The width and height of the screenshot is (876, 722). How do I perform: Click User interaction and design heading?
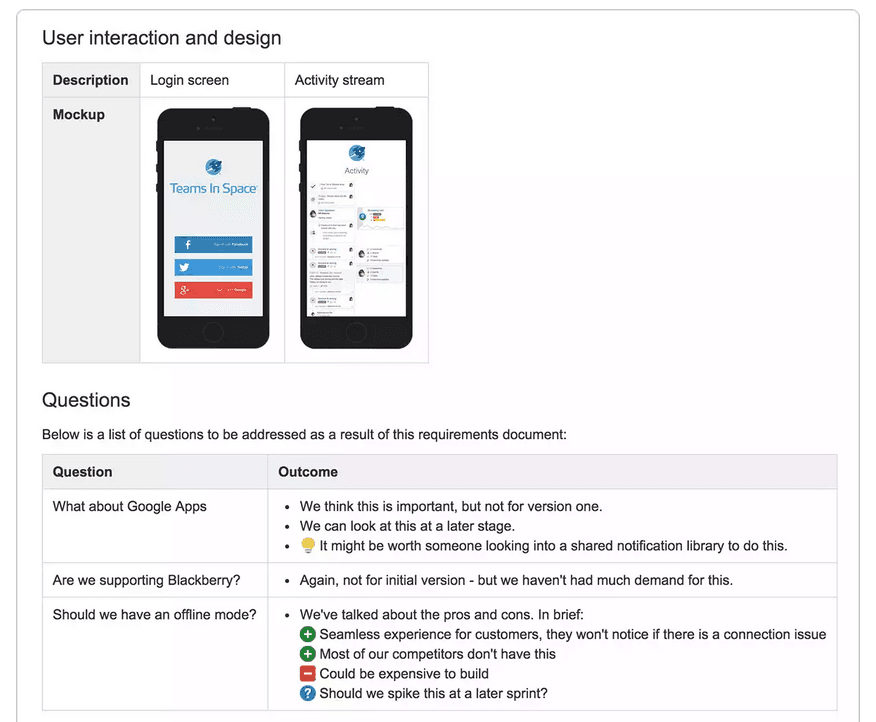pos(161,38)
